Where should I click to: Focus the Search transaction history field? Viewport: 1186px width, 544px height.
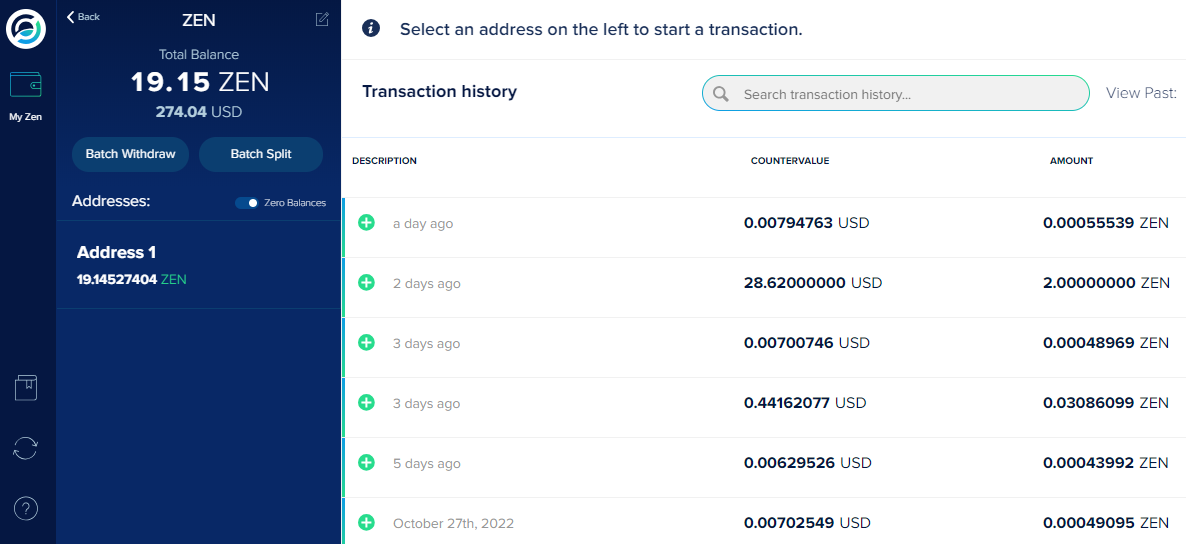(x=896, y=93)
